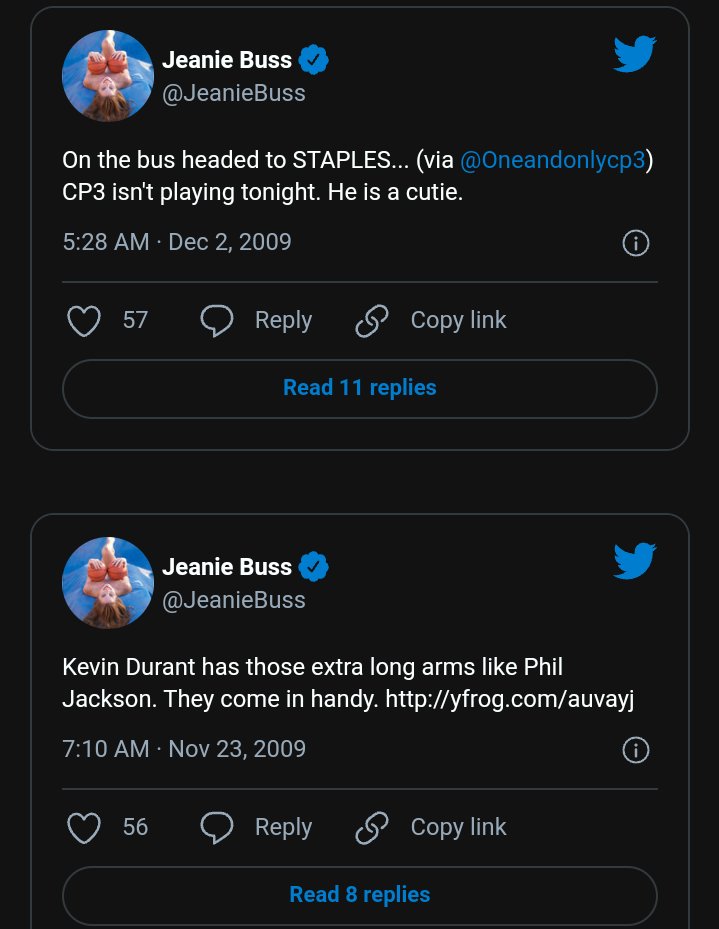
Task: Click Jeanie Buss display name on second tweet
Action: [227, 567]
